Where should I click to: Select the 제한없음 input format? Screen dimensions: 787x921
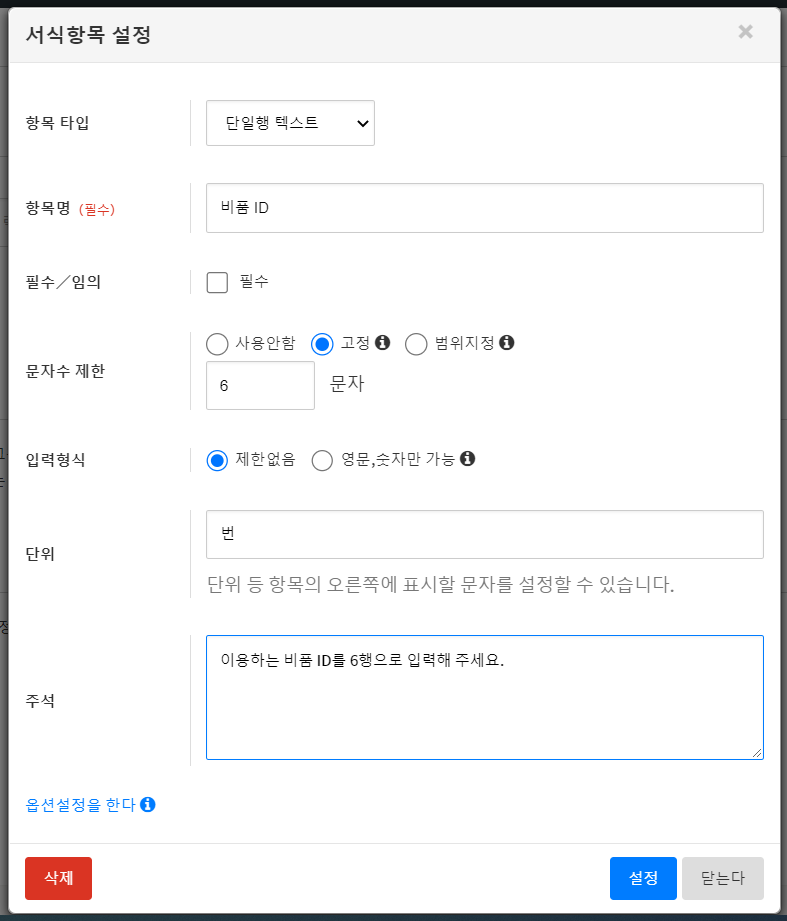[x=217, y=461]
